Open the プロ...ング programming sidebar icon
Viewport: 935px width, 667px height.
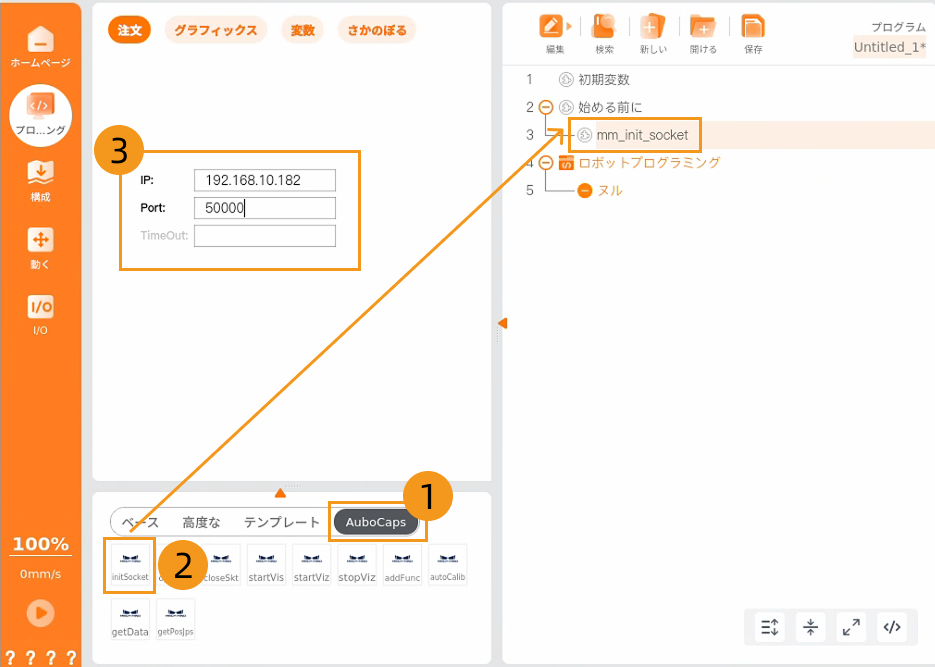[40, 115]
